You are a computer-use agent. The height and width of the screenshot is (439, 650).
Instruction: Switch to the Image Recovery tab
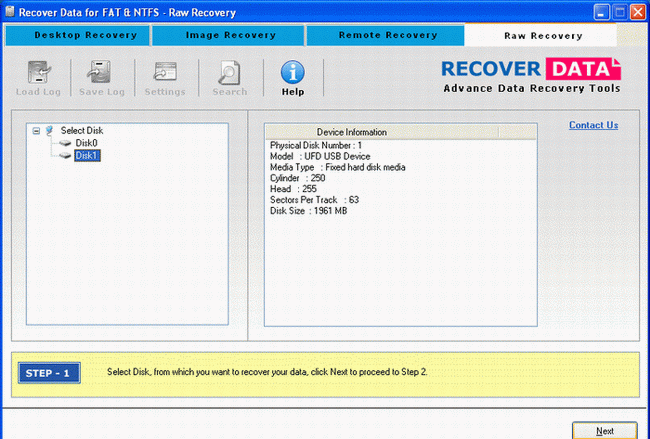click(230, 35)
